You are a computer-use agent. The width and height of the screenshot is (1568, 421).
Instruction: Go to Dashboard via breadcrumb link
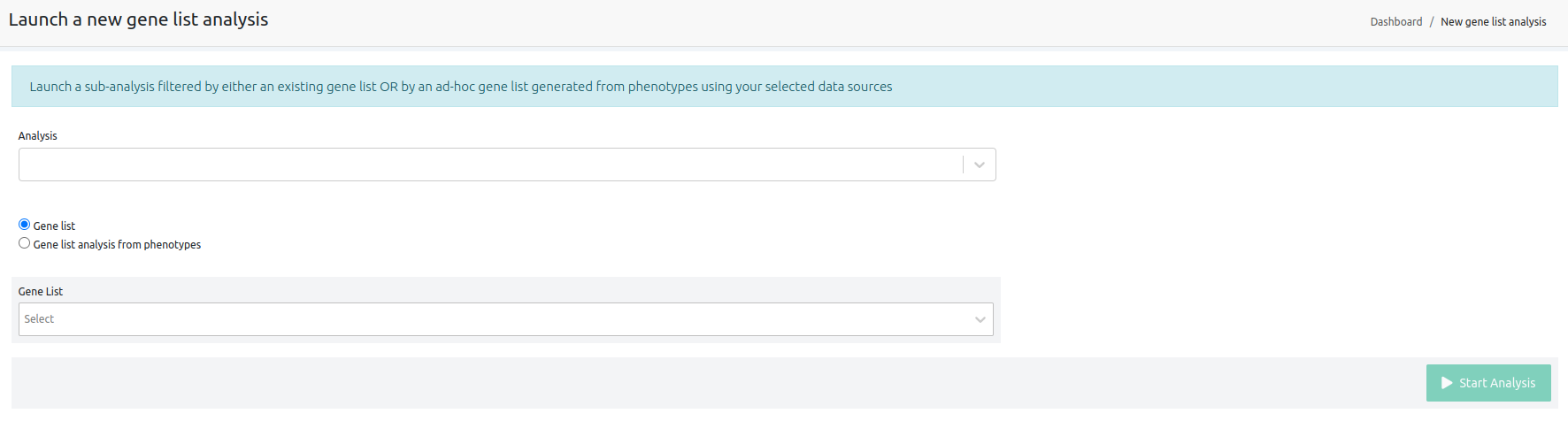[1395, 22]
